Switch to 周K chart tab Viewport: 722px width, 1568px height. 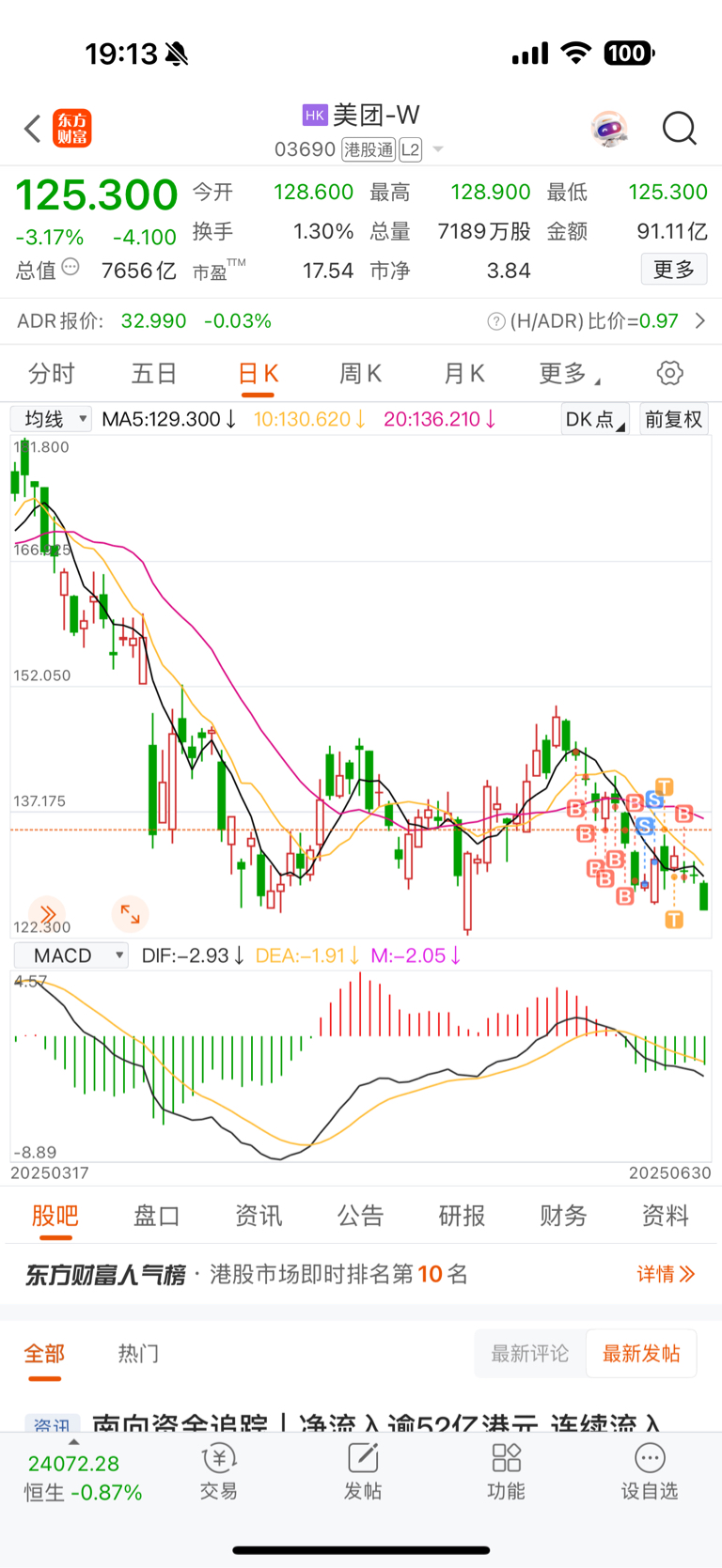pos(360,374)
